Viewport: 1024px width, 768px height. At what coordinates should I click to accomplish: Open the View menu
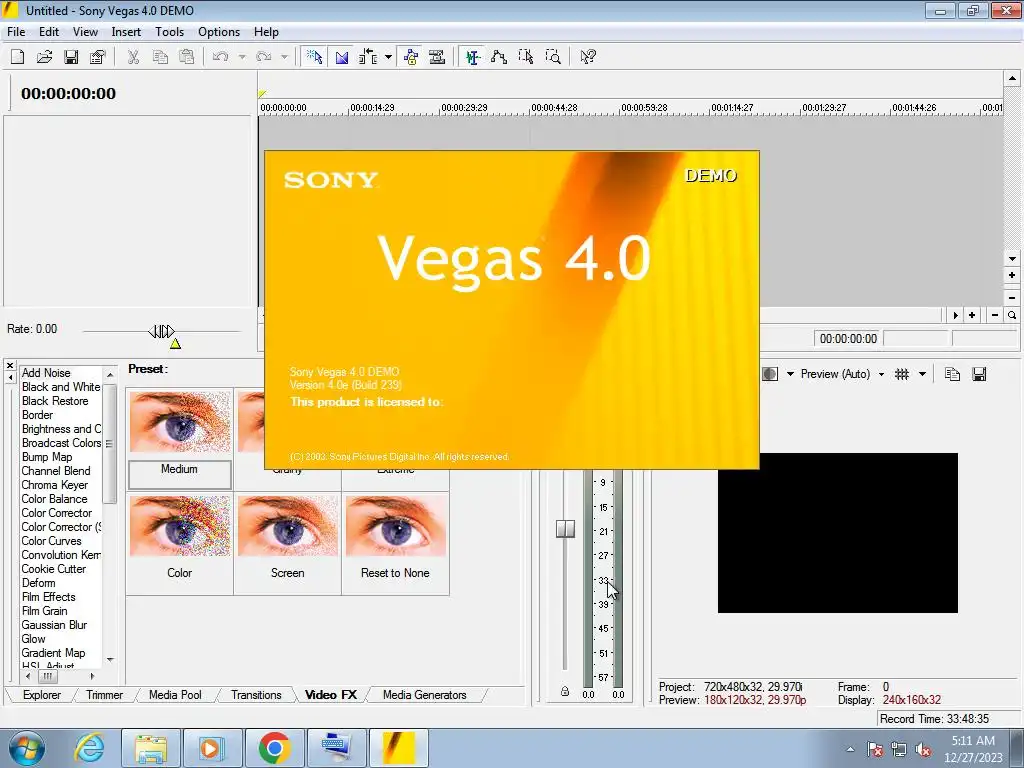pos(85,31)
